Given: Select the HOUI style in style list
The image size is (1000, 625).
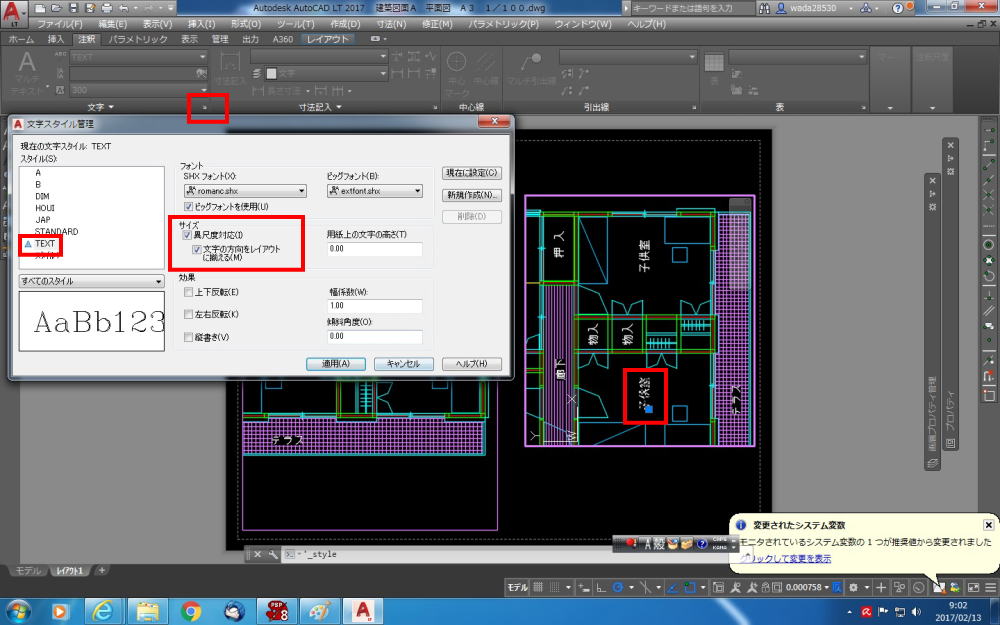Looking at the screenshot, I should [x=45, y=208].
